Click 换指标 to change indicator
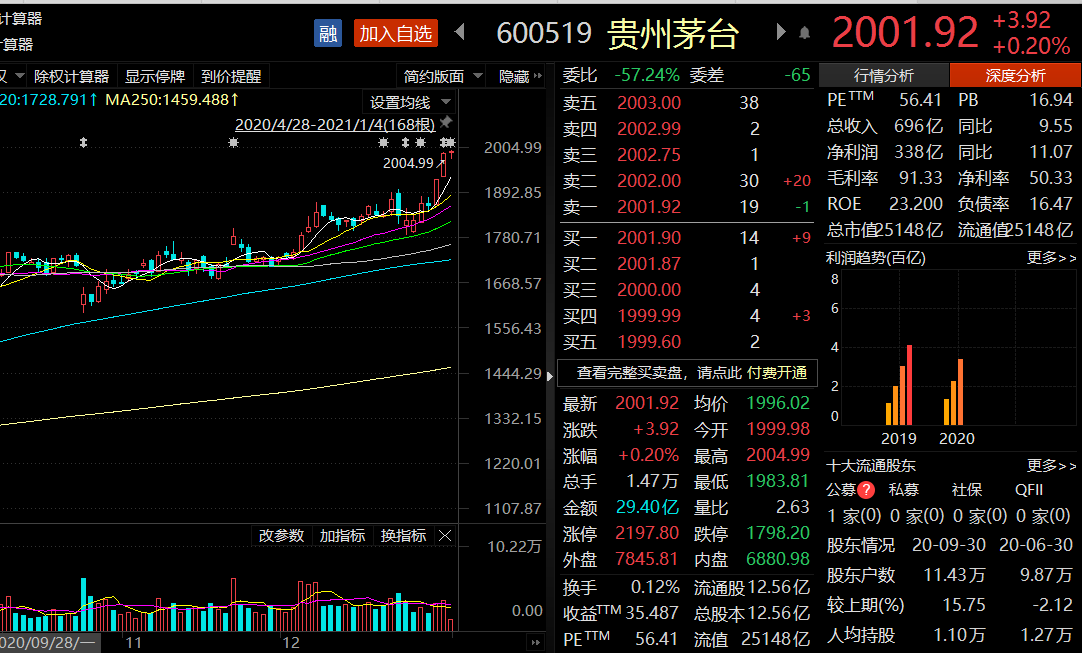 click(x=403, y=536)
